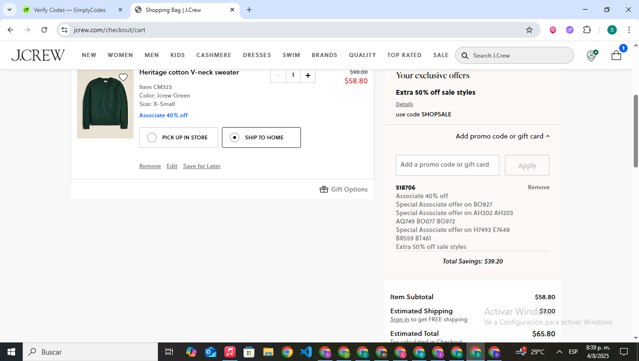The width and height of the screenshot is (639, 361).
Task: Open the KIDS menu
Action: coord(177,55)
